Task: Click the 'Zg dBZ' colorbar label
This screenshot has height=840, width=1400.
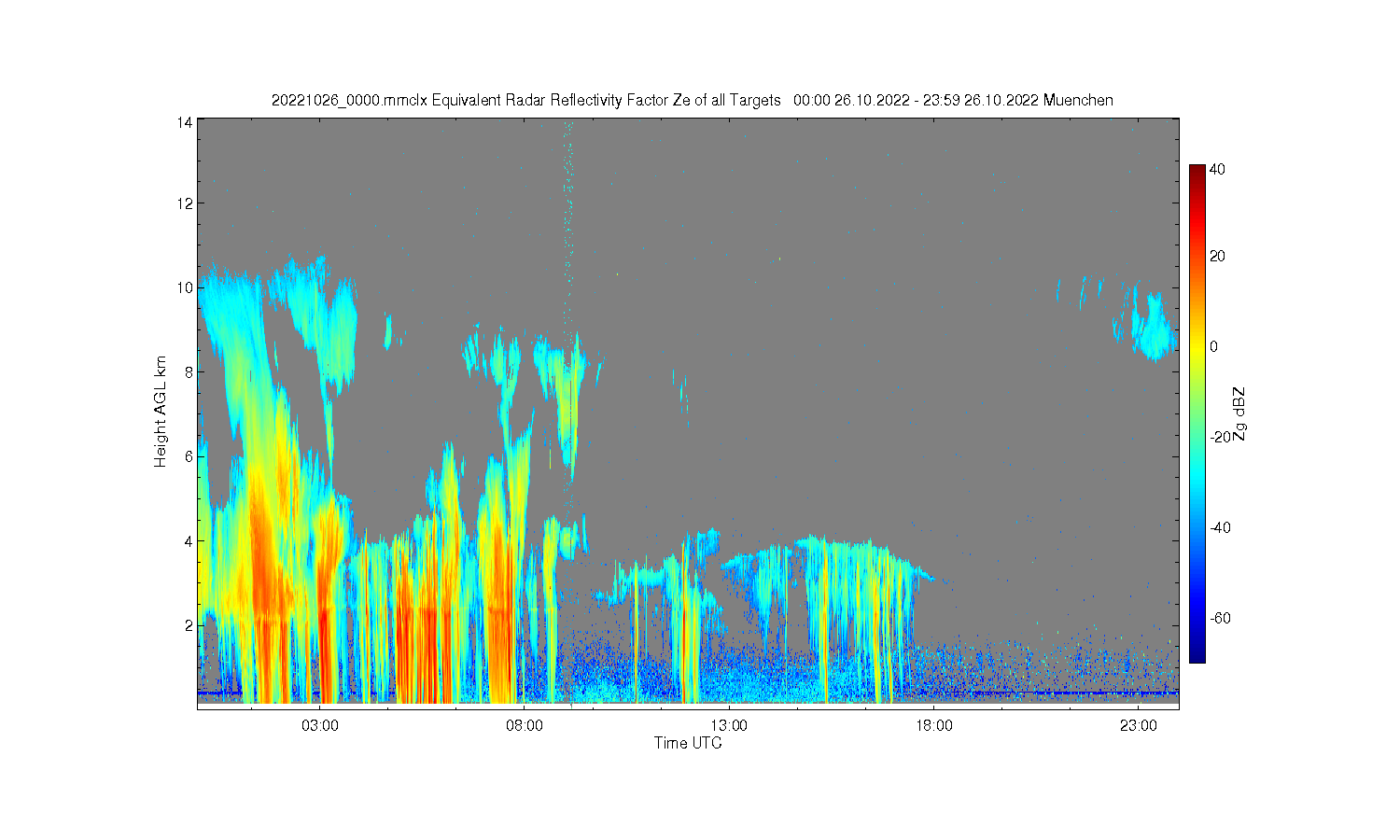Action: coord(1239,413)
